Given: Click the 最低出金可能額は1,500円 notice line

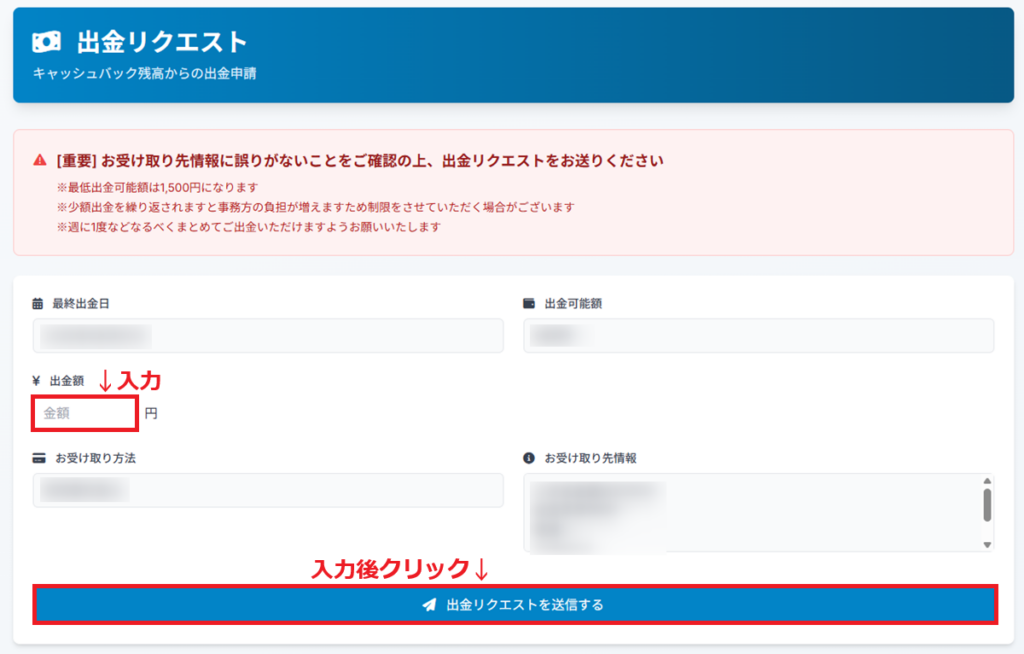Looking at the screenshot, I should tap(158, 187).
